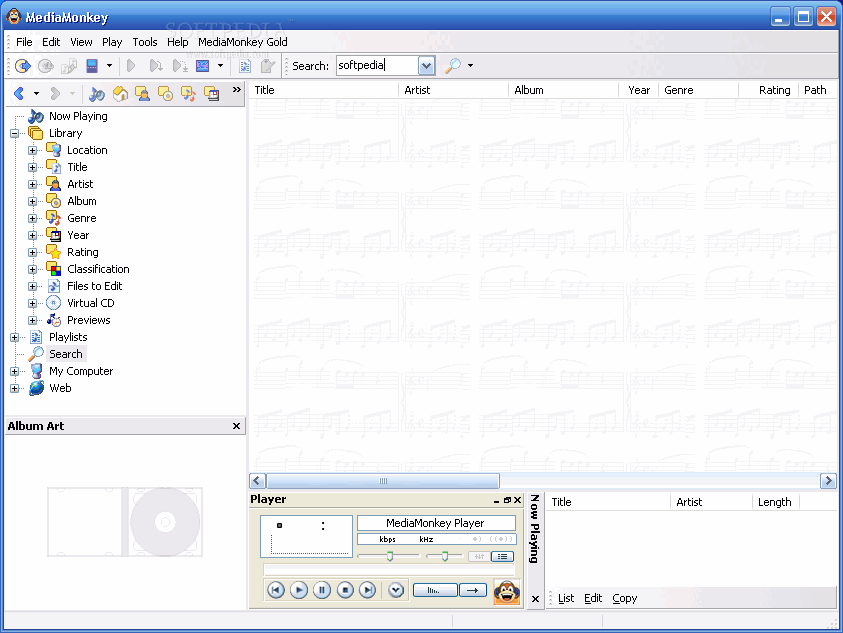
Task: Select the Search node in the tree
Action: (66, 354)
